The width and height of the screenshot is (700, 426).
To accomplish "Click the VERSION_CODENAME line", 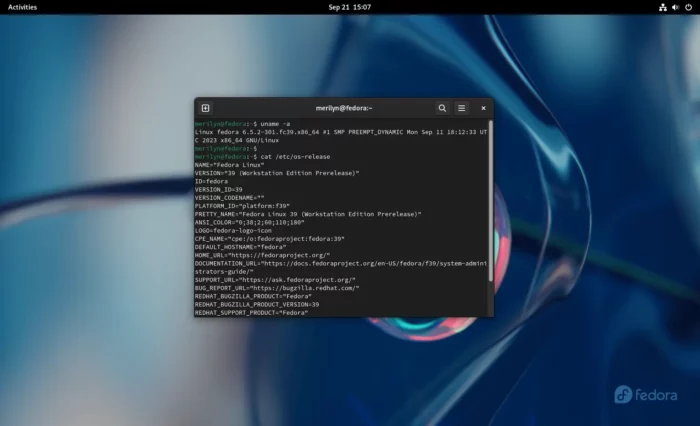I will pos(229,198).
